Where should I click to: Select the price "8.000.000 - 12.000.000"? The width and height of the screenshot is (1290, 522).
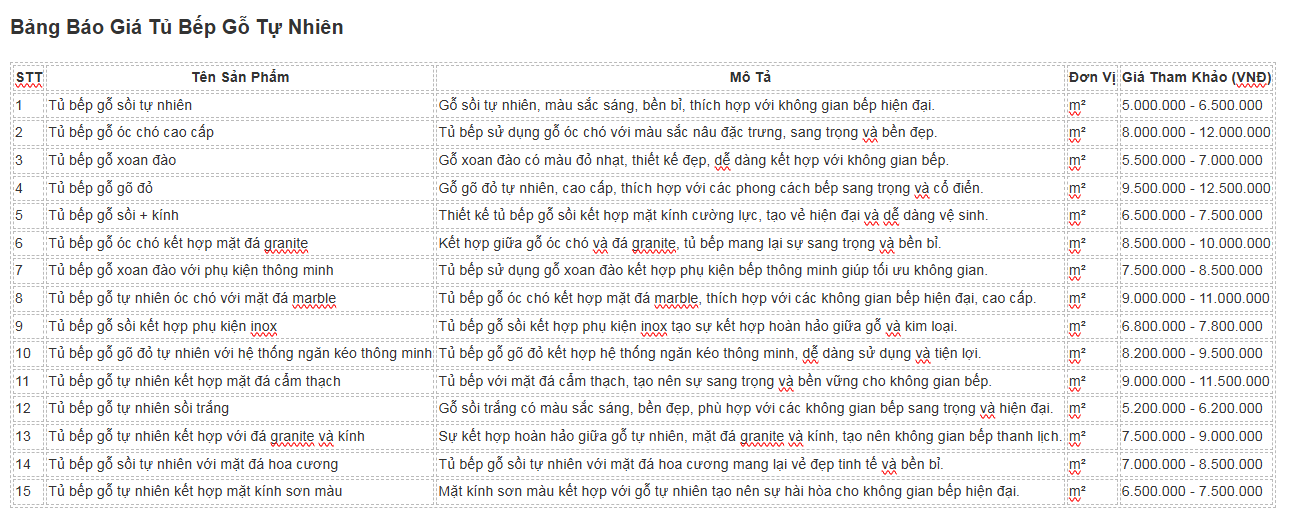pyautogui.click(x=1196, y=132)
